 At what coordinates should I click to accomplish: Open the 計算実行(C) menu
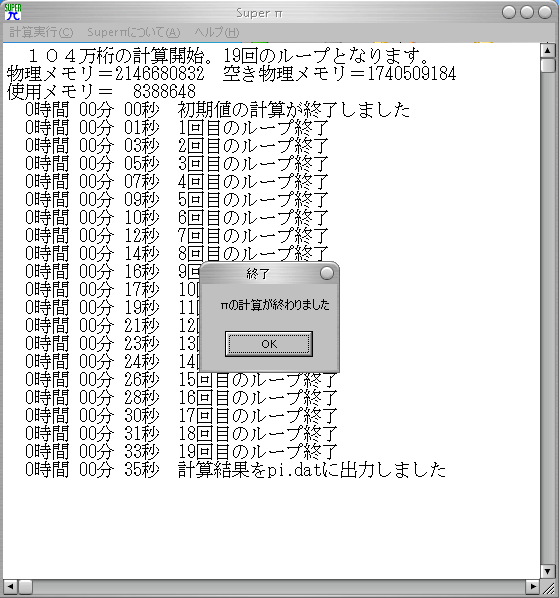point(41,32)
